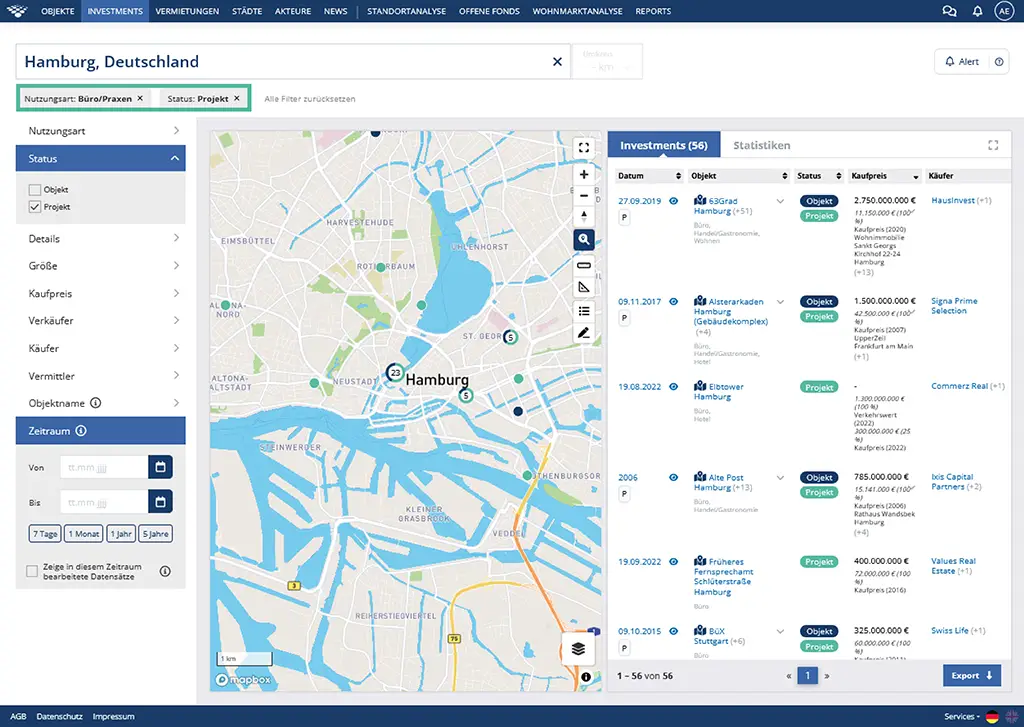Sort table by Kaufpreis column

(x=884, y=176)
